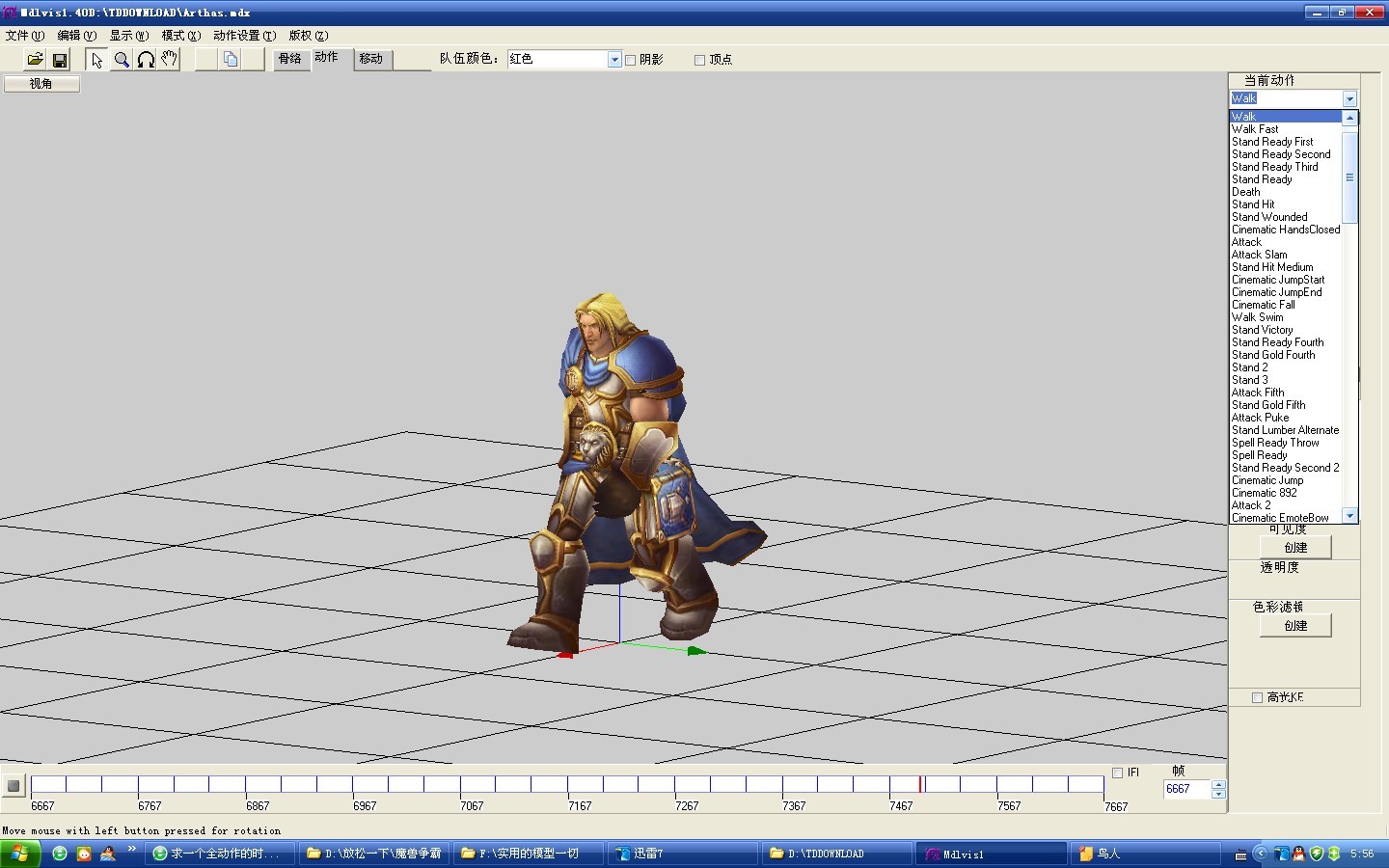Toggle the IFI checkbox
Image resolution: width=1389 pixels, height=868 pixels.
(1117, 773)
